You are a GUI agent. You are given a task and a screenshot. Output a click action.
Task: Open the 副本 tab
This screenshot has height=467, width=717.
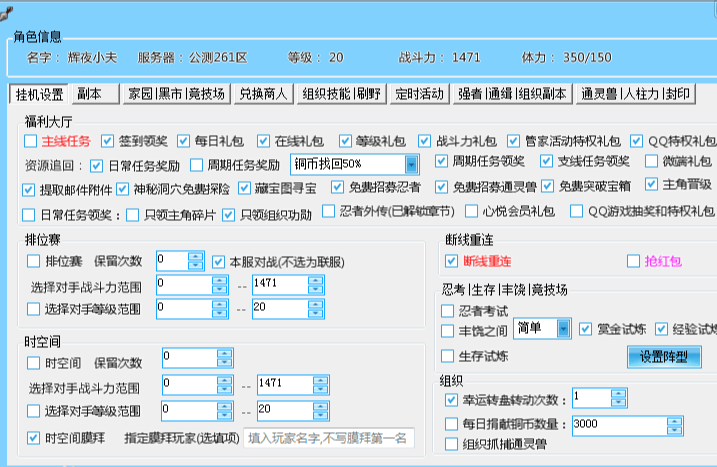pos(96,94)
